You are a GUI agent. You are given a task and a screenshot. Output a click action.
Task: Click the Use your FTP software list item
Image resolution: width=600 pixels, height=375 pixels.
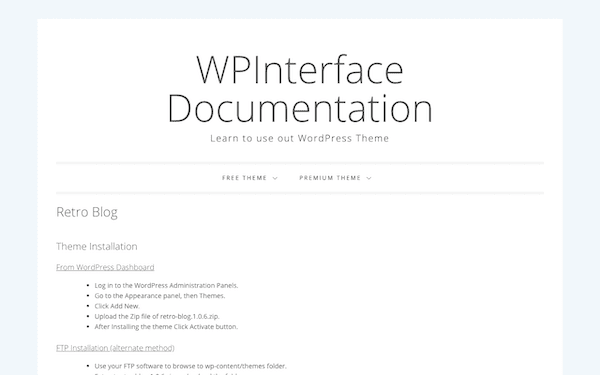point(191,366)
